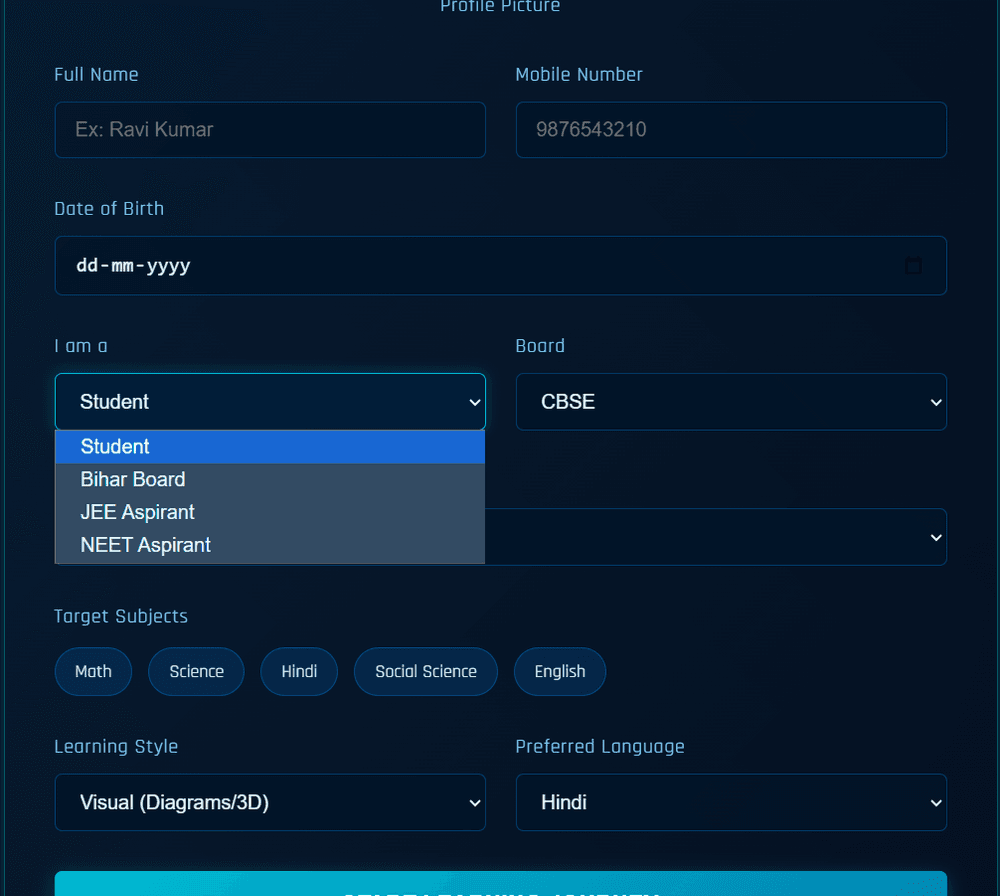Viewport: 1000px width, 896px height.
Task: Click into the Mobile Number field
Action: point(731,130)
